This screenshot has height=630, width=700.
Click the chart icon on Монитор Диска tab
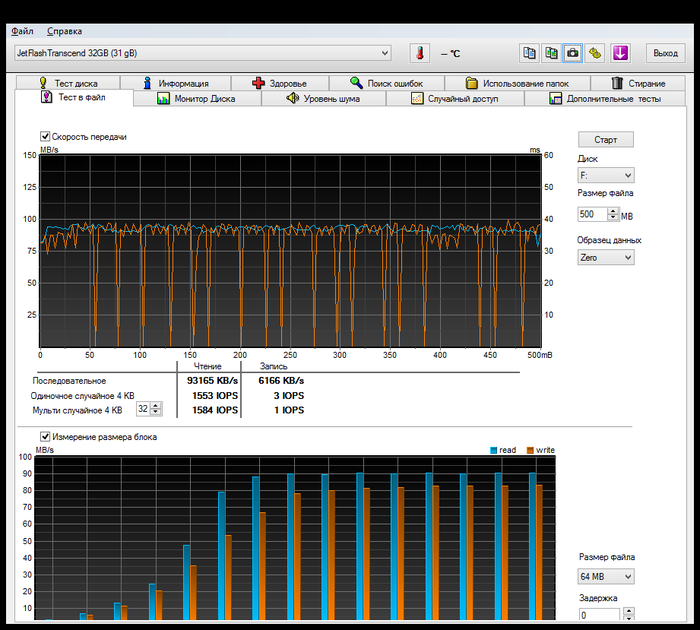[x=163, y=98]
